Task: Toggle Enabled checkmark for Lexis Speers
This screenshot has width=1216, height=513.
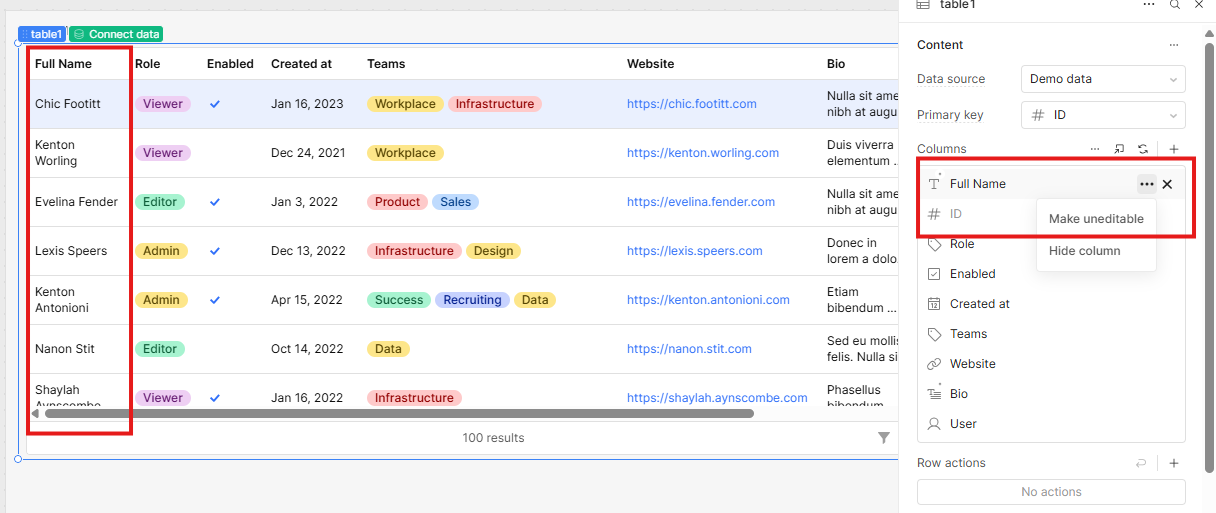Action: click(215, 251)
